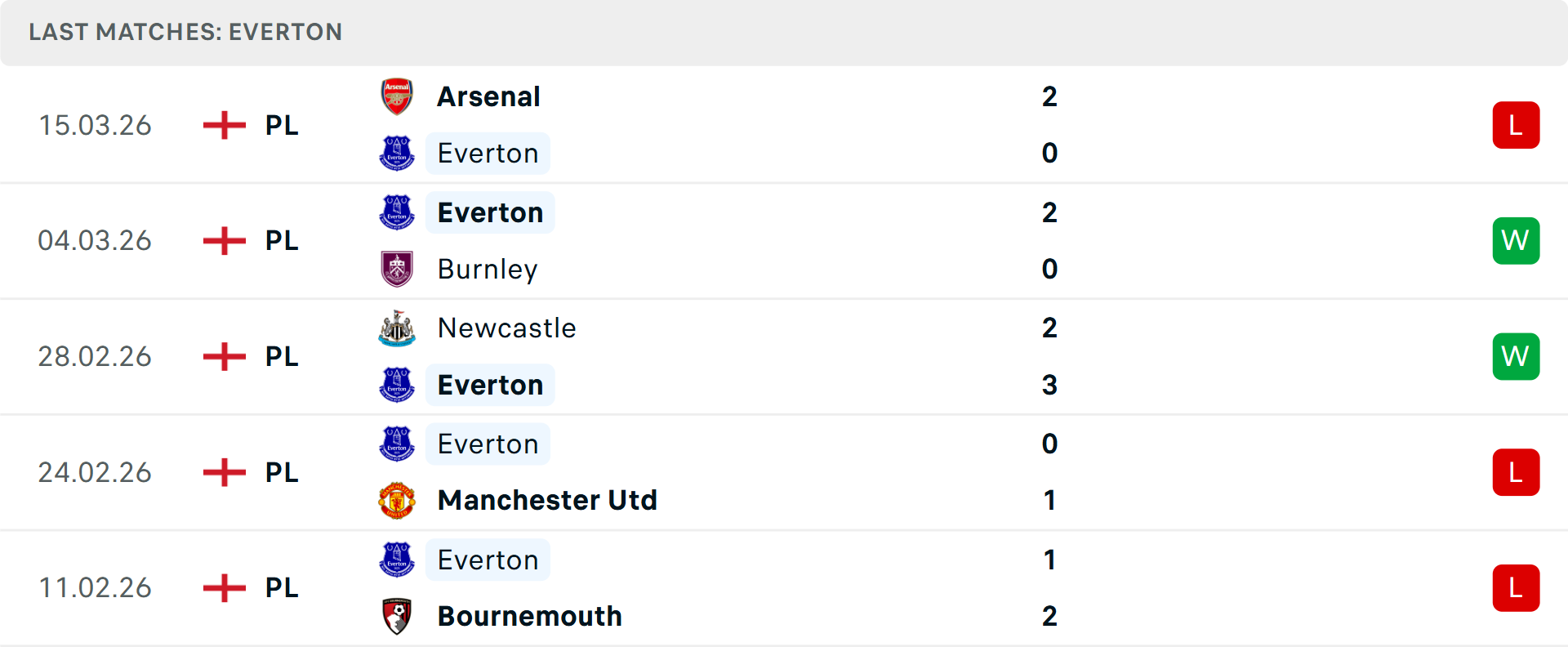Open the Everton team page link
Screen dimensions: 1568x647
point(488,153)
